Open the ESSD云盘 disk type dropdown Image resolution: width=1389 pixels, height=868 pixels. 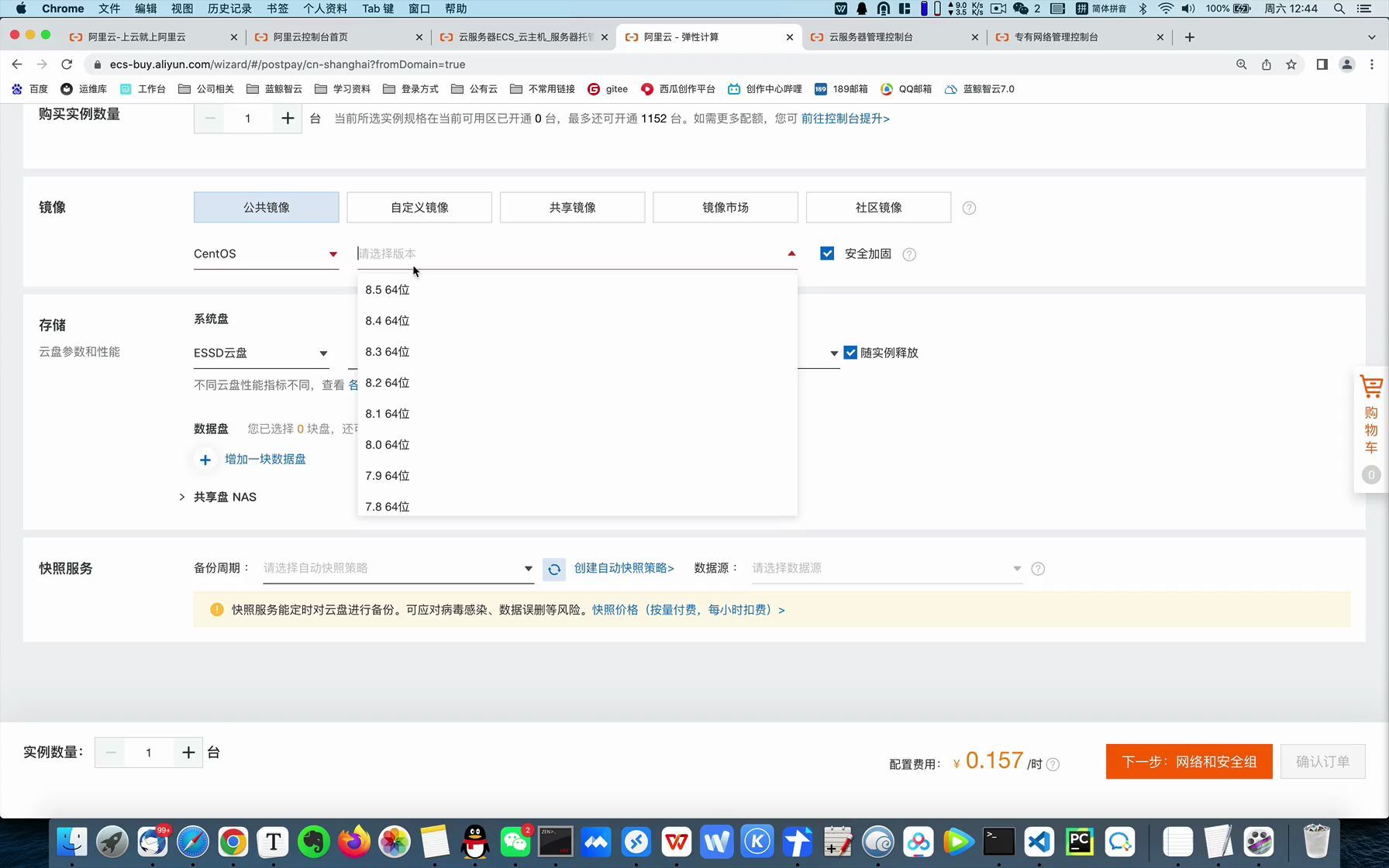click(261, 353)
